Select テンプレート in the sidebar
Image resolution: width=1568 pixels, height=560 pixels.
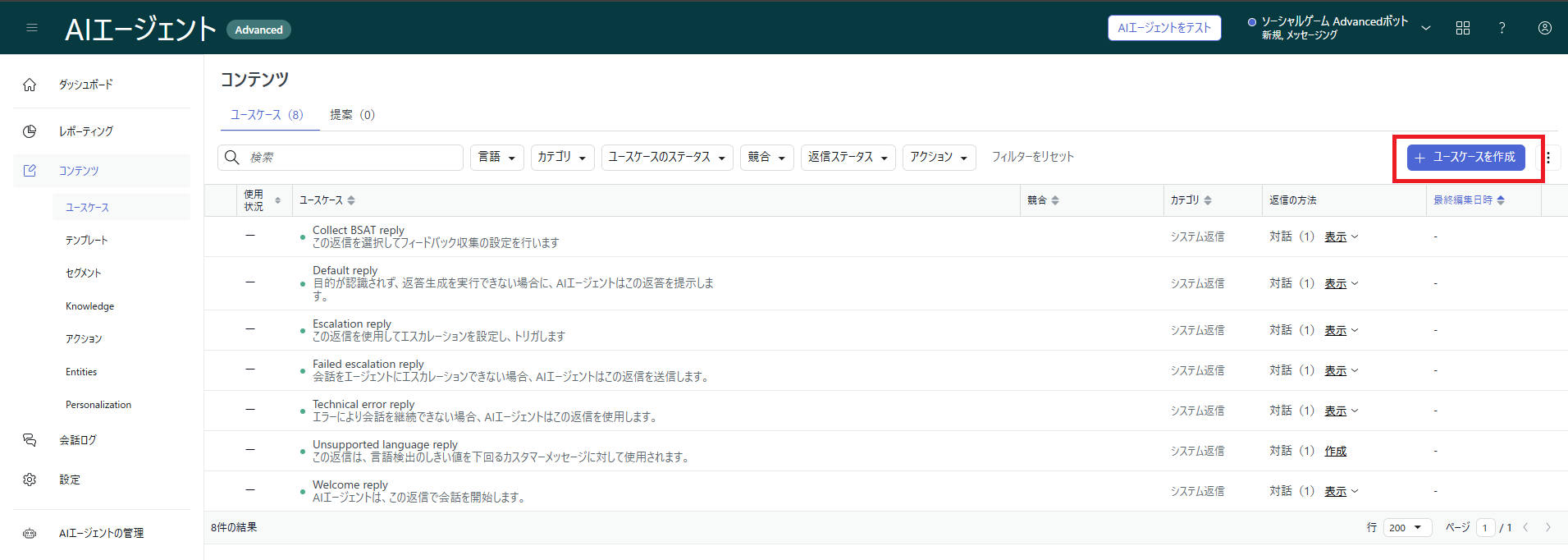(x=87, y=241)
